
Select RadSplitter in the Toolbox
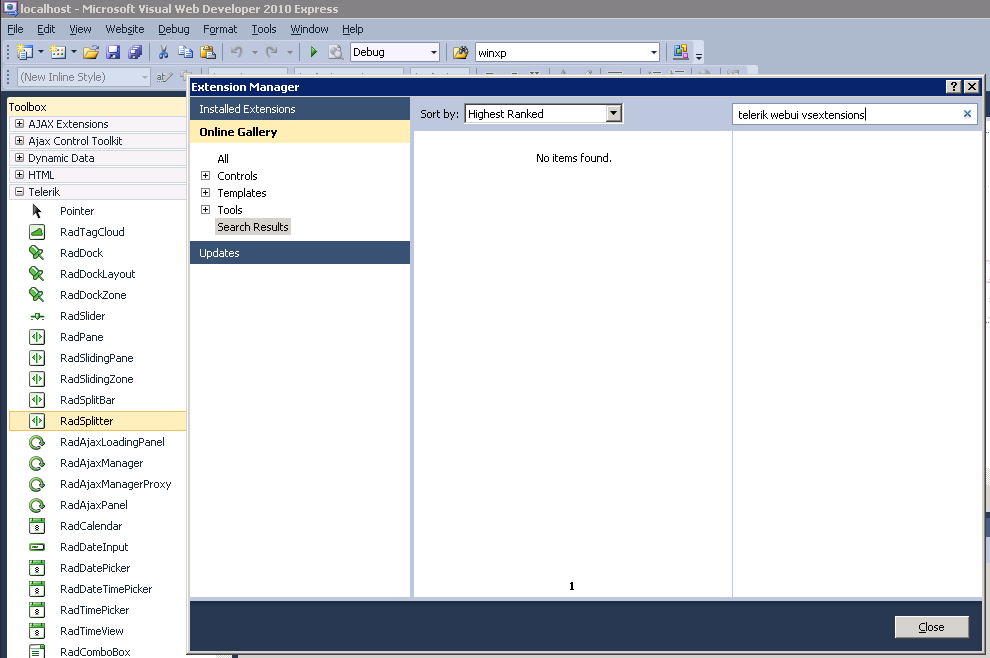click(98, 421)
